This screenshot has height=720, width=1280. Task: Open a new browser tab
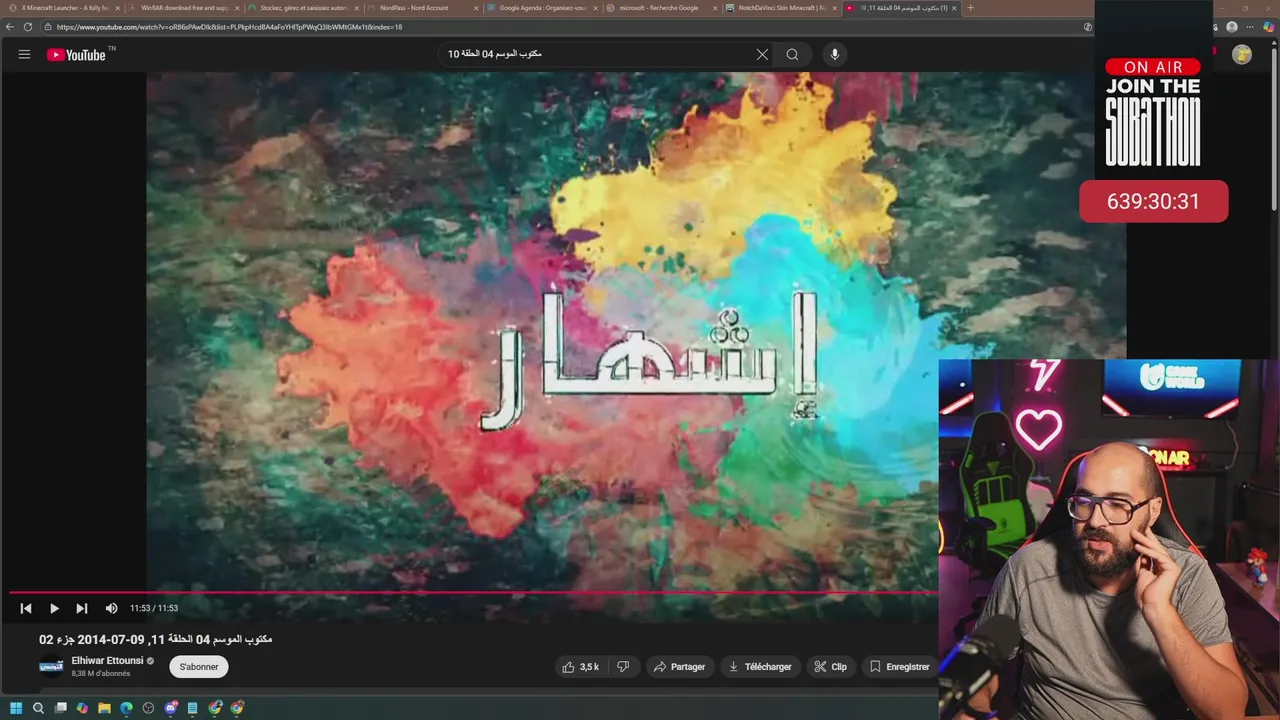970,8
